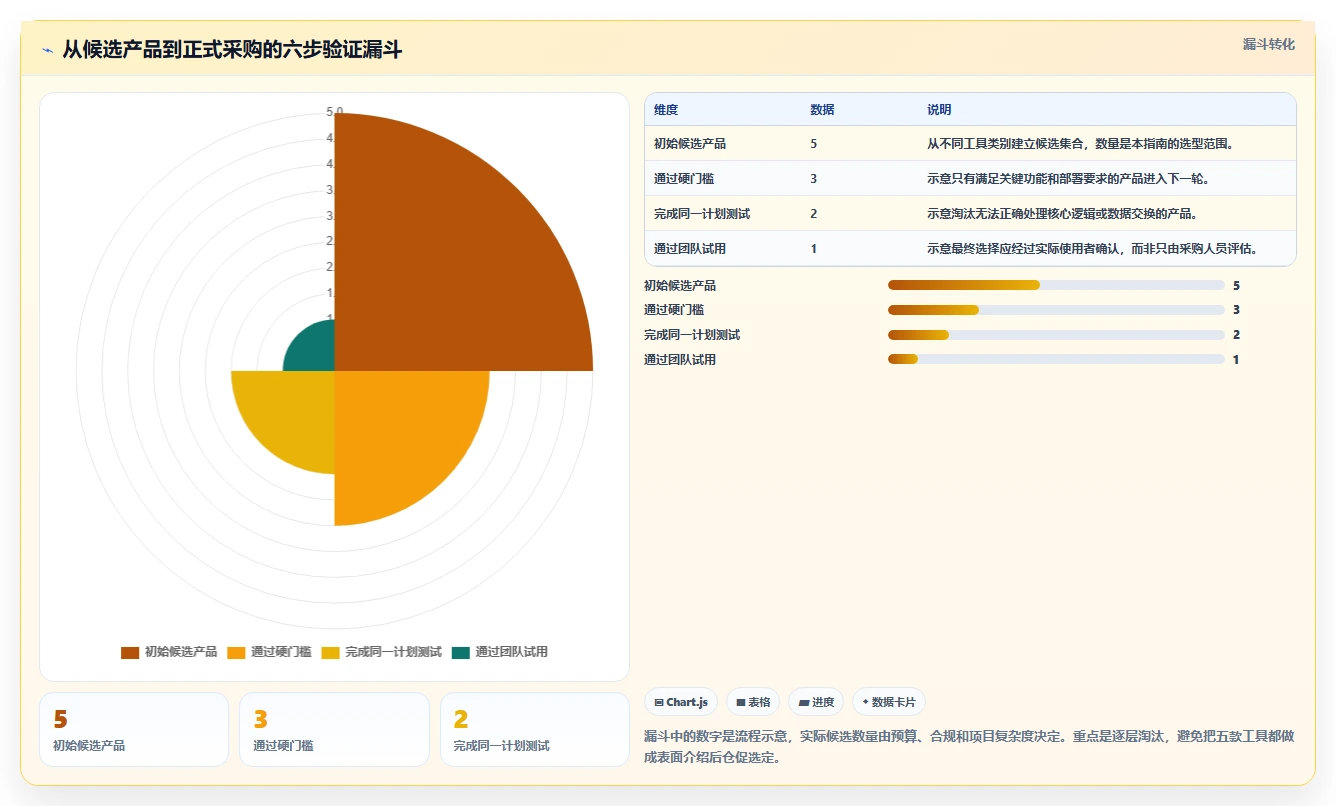Click the yellow 完成同一计划测试 polar segment
This screenshot has width=1336, height=806.
pyautogui.click(x=290, y=415)
